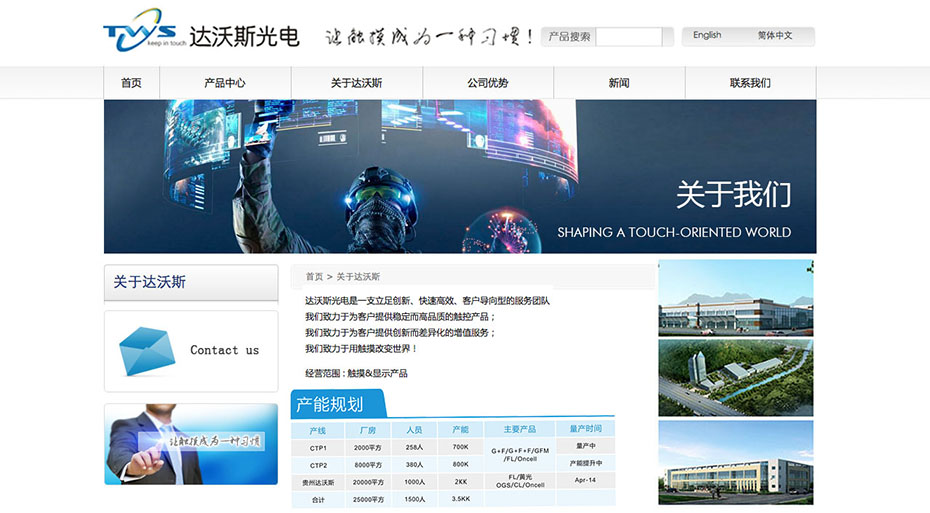Open the top factory building photo
Image resolution: width=930 pixels, height=513 pixels.
click(x=735, y=298)
